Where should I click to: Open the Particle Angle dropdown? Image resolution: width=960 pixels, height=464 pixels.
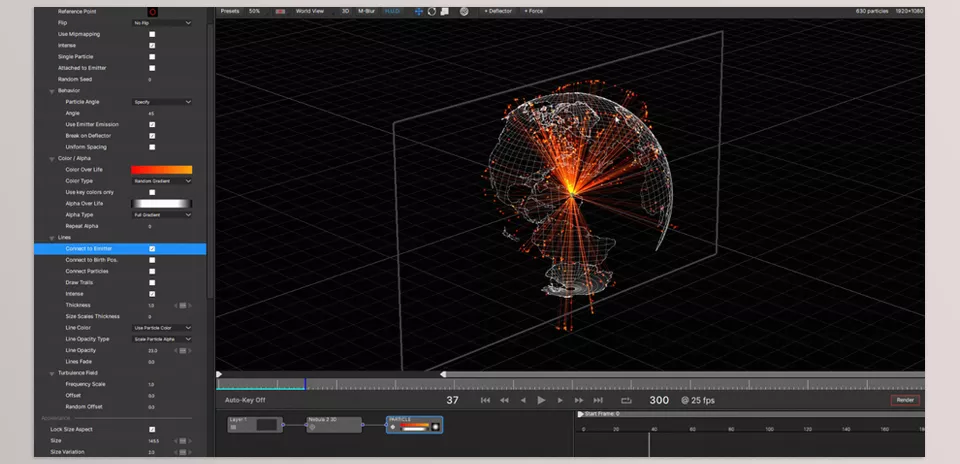point(162,102)
